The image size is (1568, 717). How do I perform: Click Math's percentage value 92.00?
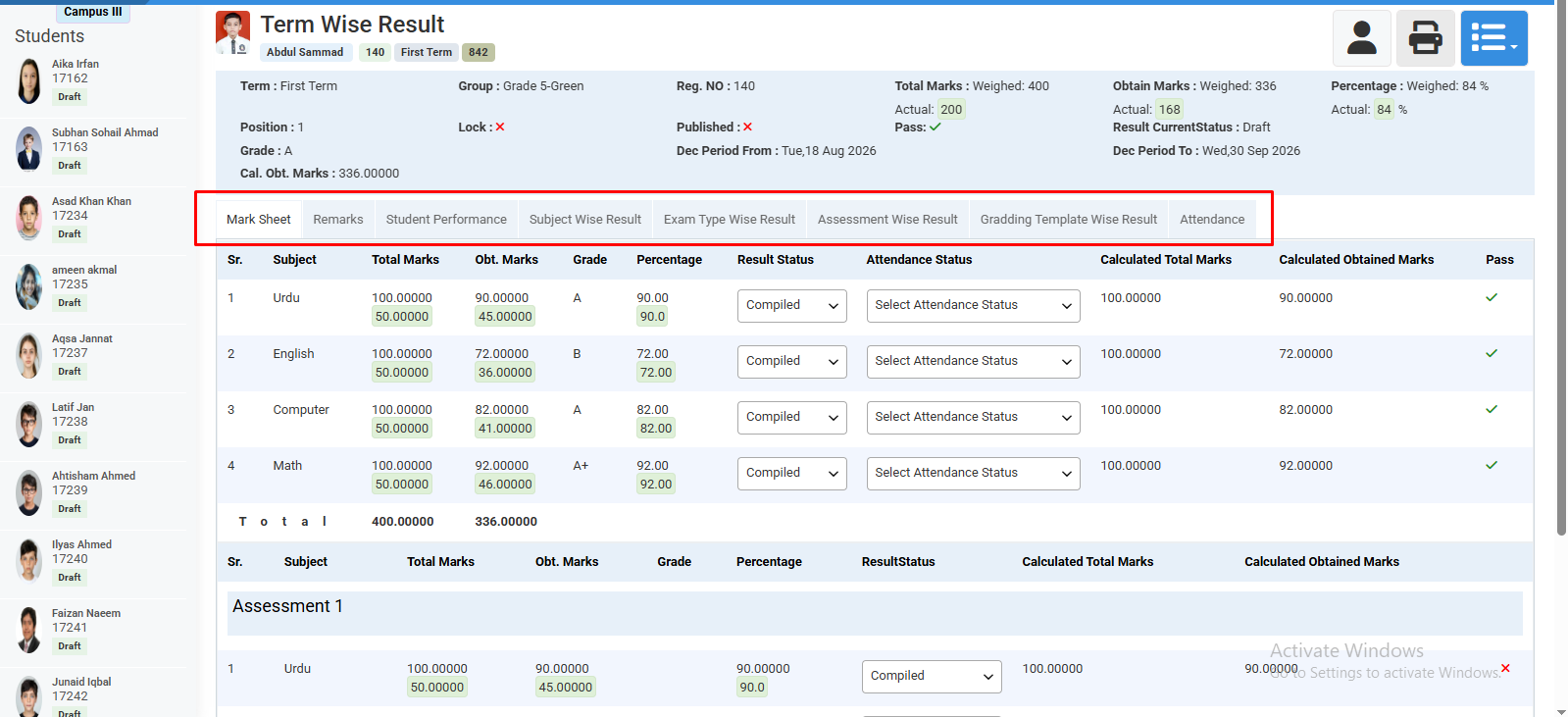[x=656, y=485]
